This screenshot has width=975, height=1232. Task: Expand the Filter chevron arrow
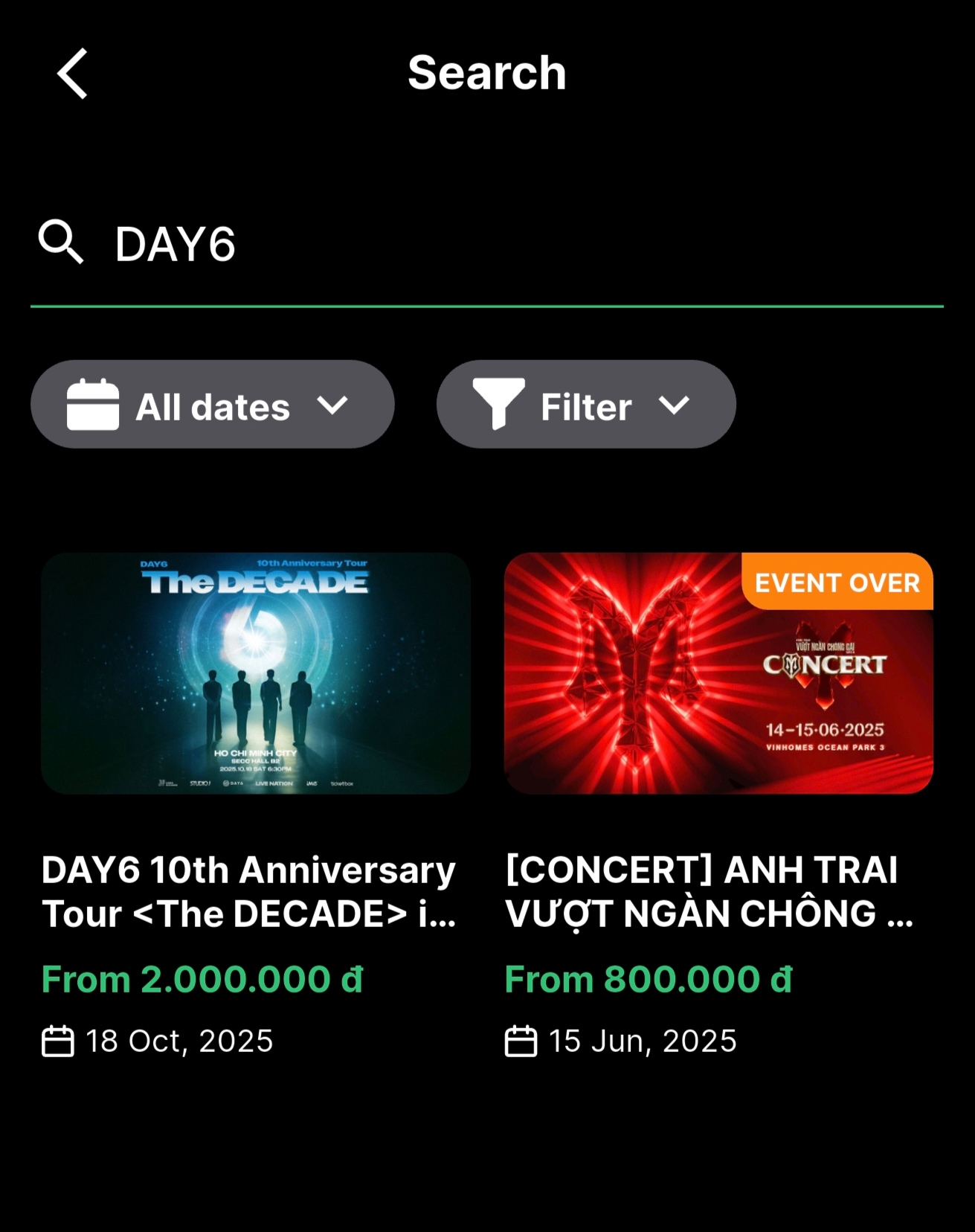674,405
